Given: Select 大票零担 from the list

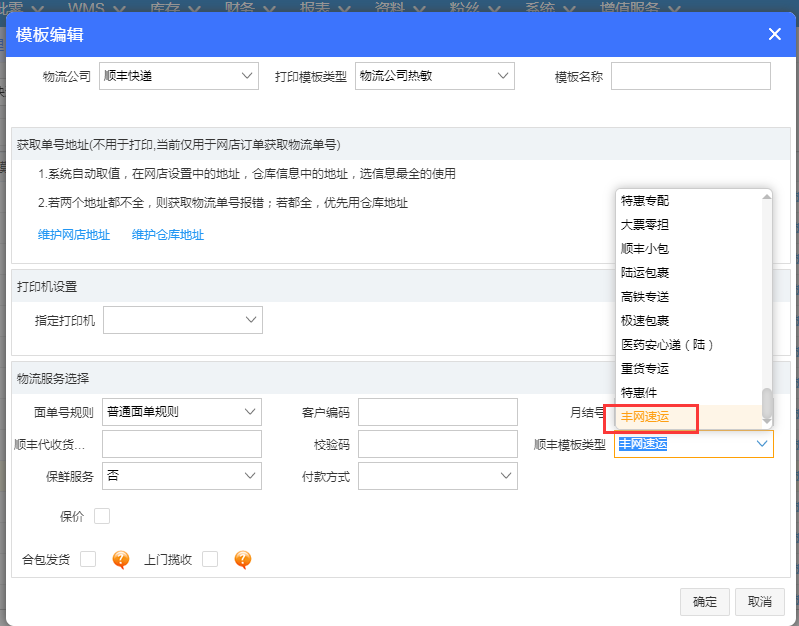Looking at the screenshot, I should point(689,225).
